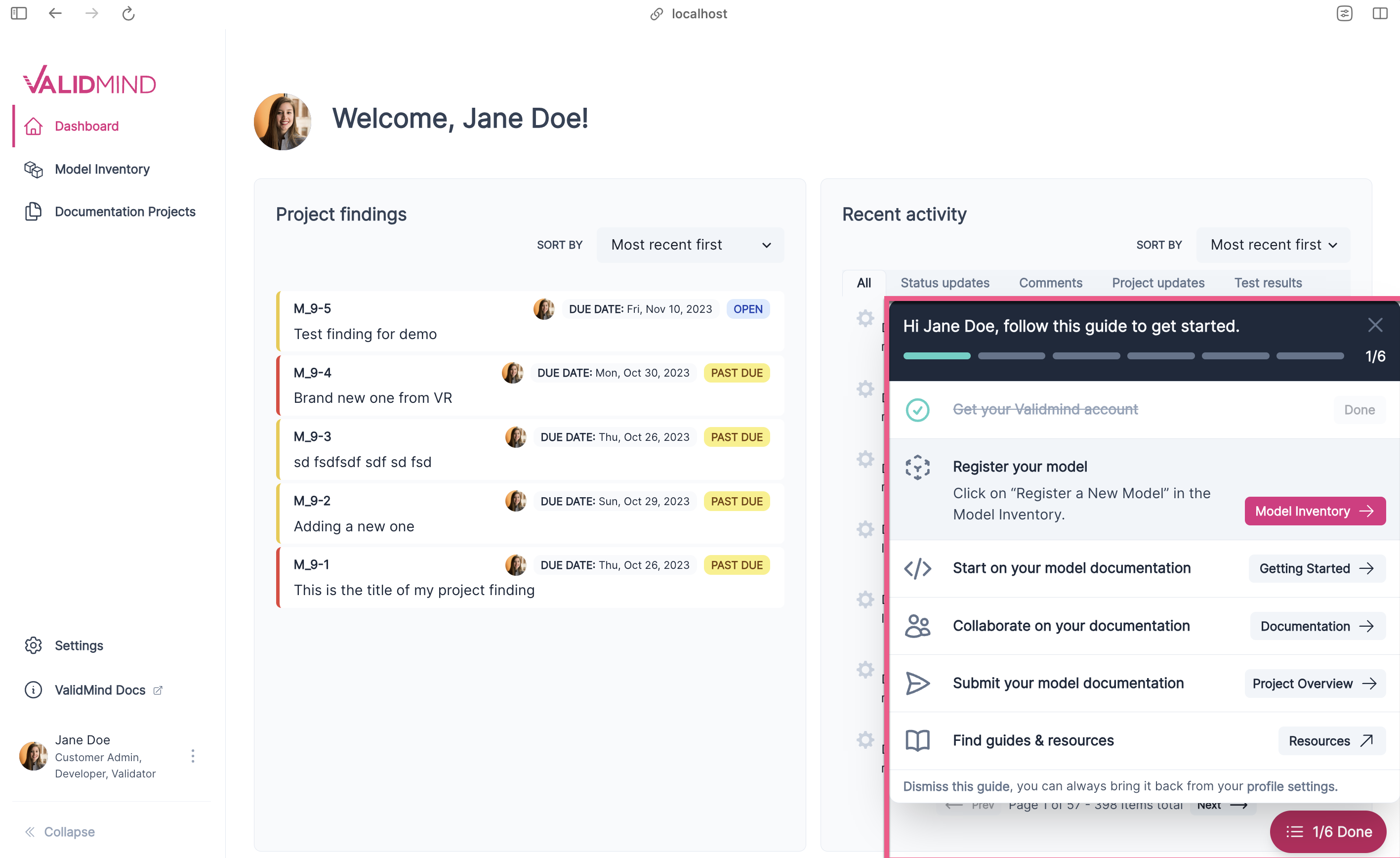Image resolution: width=1400 pixels, height=858 pixels.
Task: Open the Recent activity sort dropdown
Action: click(x=1273, y=245)
